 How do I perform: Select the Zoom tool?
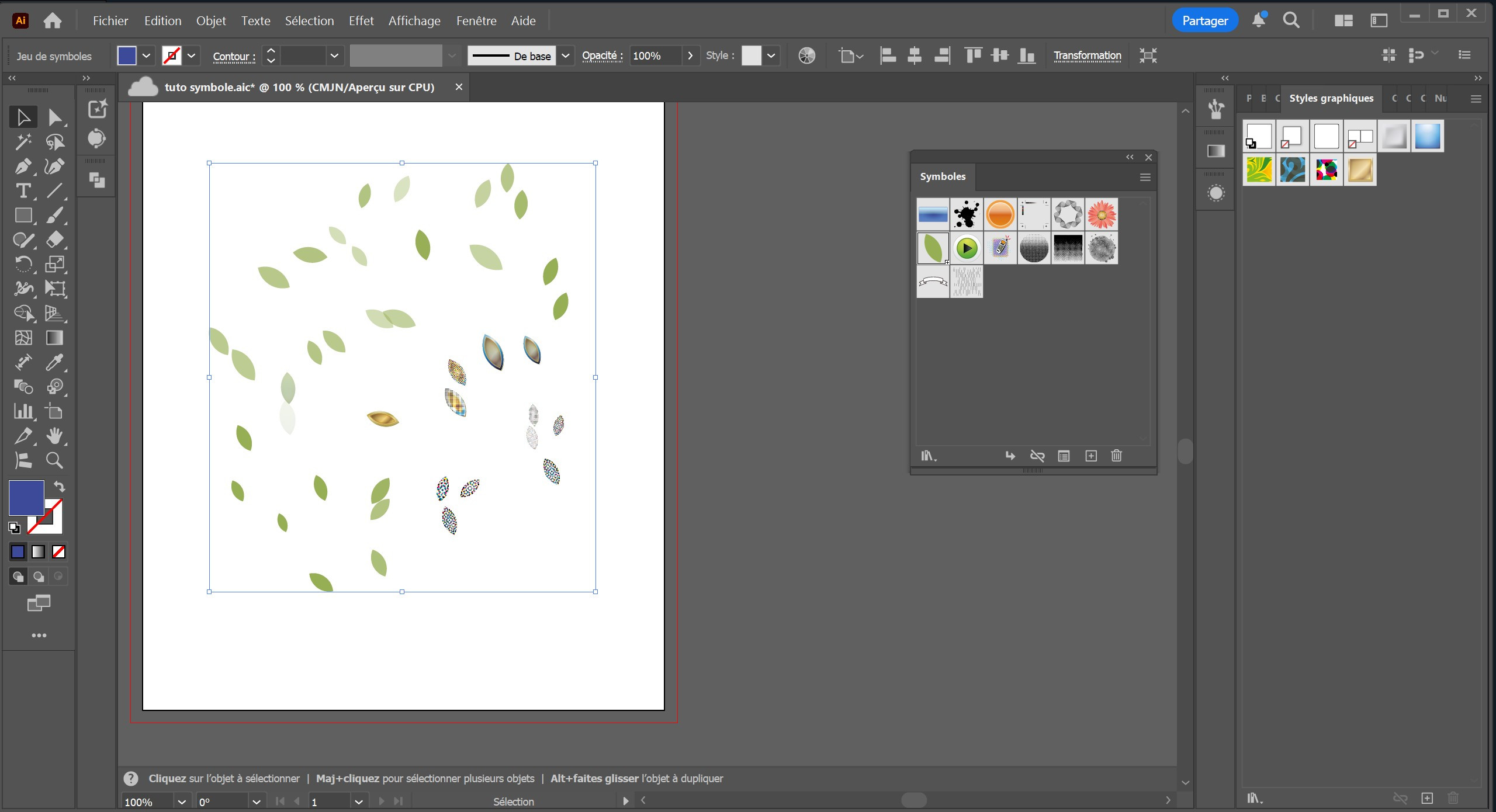[x=54, y=460]
